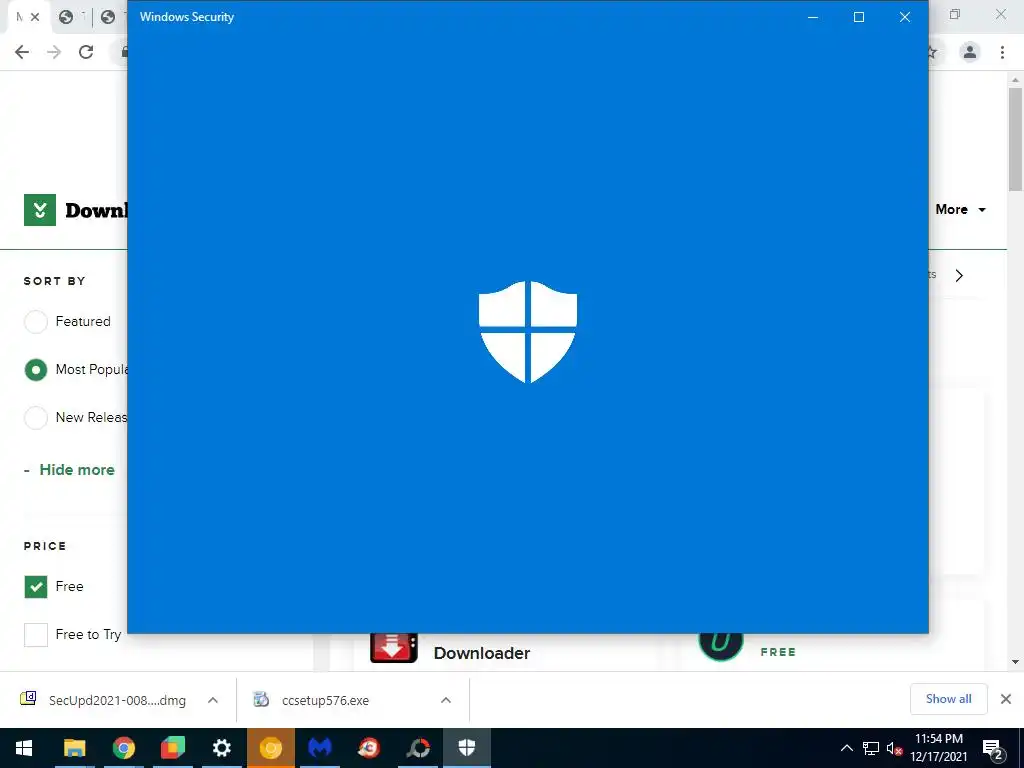Select the New Releases sort option

(36, 417)
